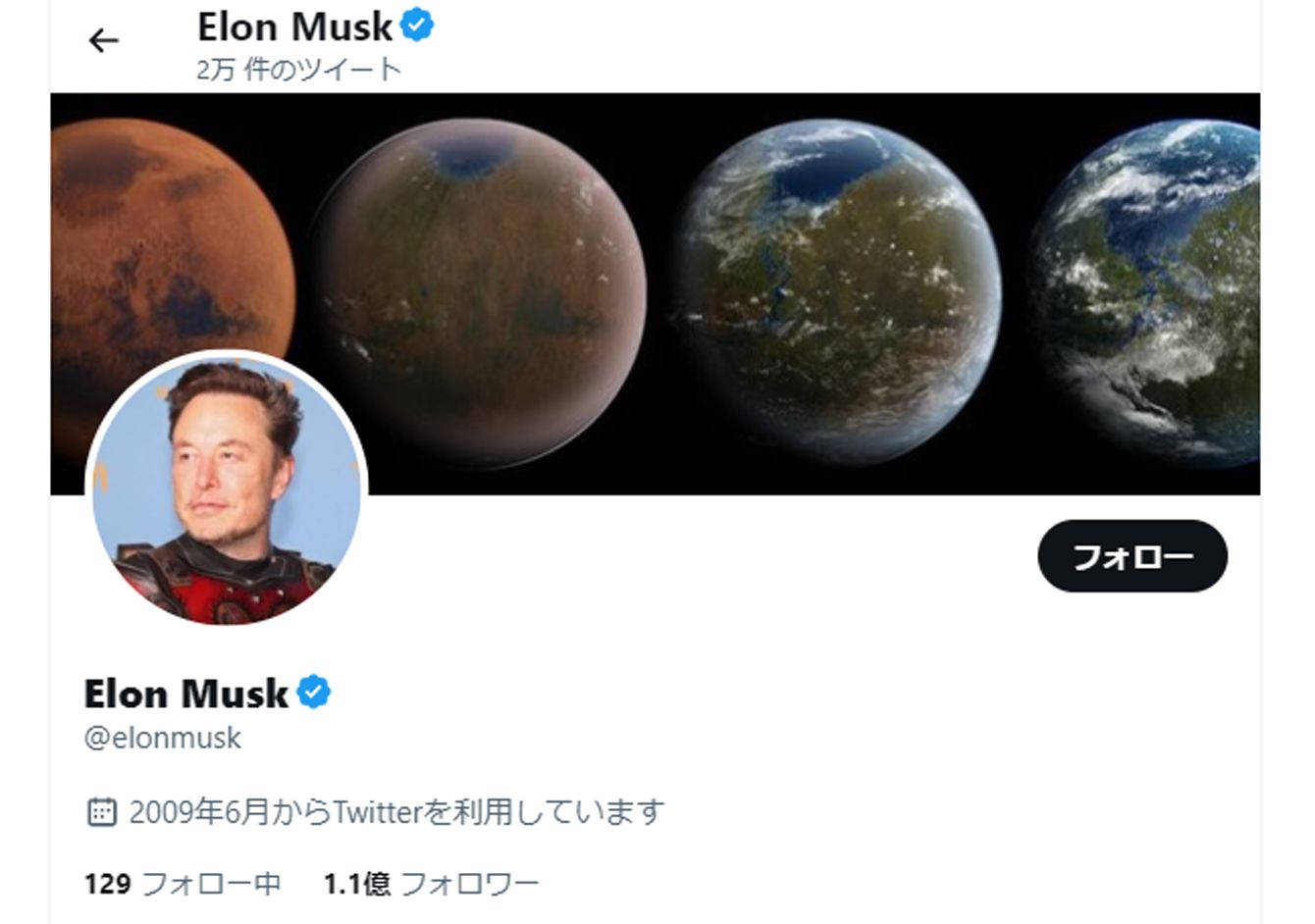Open the 129 フォロー中 following list
Image resolution: width=1315 pixels, height=924 pixels.
(x=184, y=884)
